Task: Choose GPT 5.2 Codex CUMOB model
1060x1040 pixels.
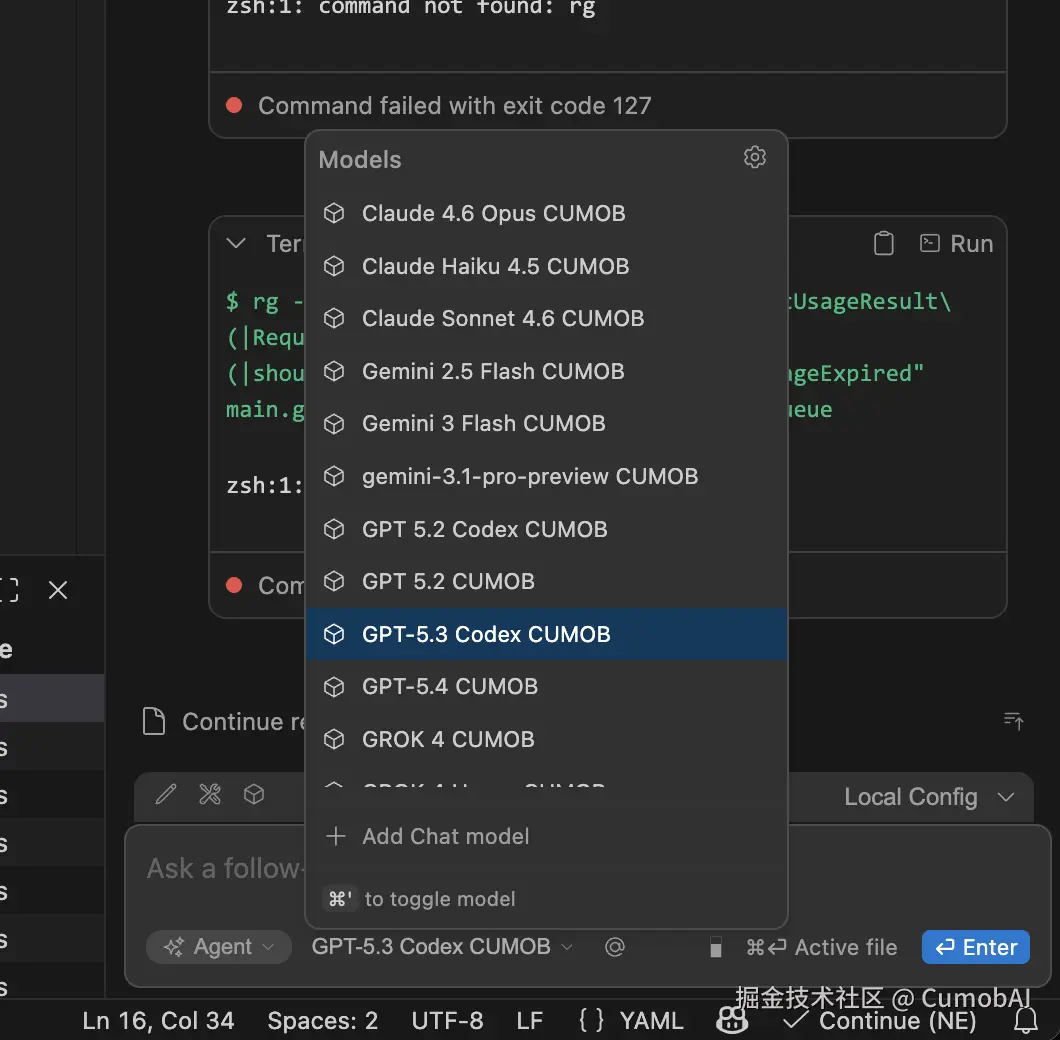Action: [x=546, y=529]
